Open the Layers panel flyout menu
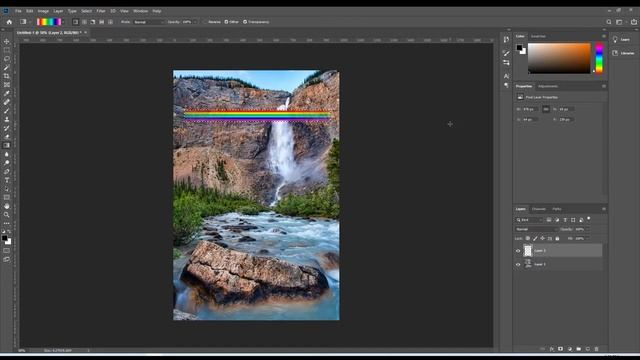This screenshot has width=640, height=360. tap(604, 209)
